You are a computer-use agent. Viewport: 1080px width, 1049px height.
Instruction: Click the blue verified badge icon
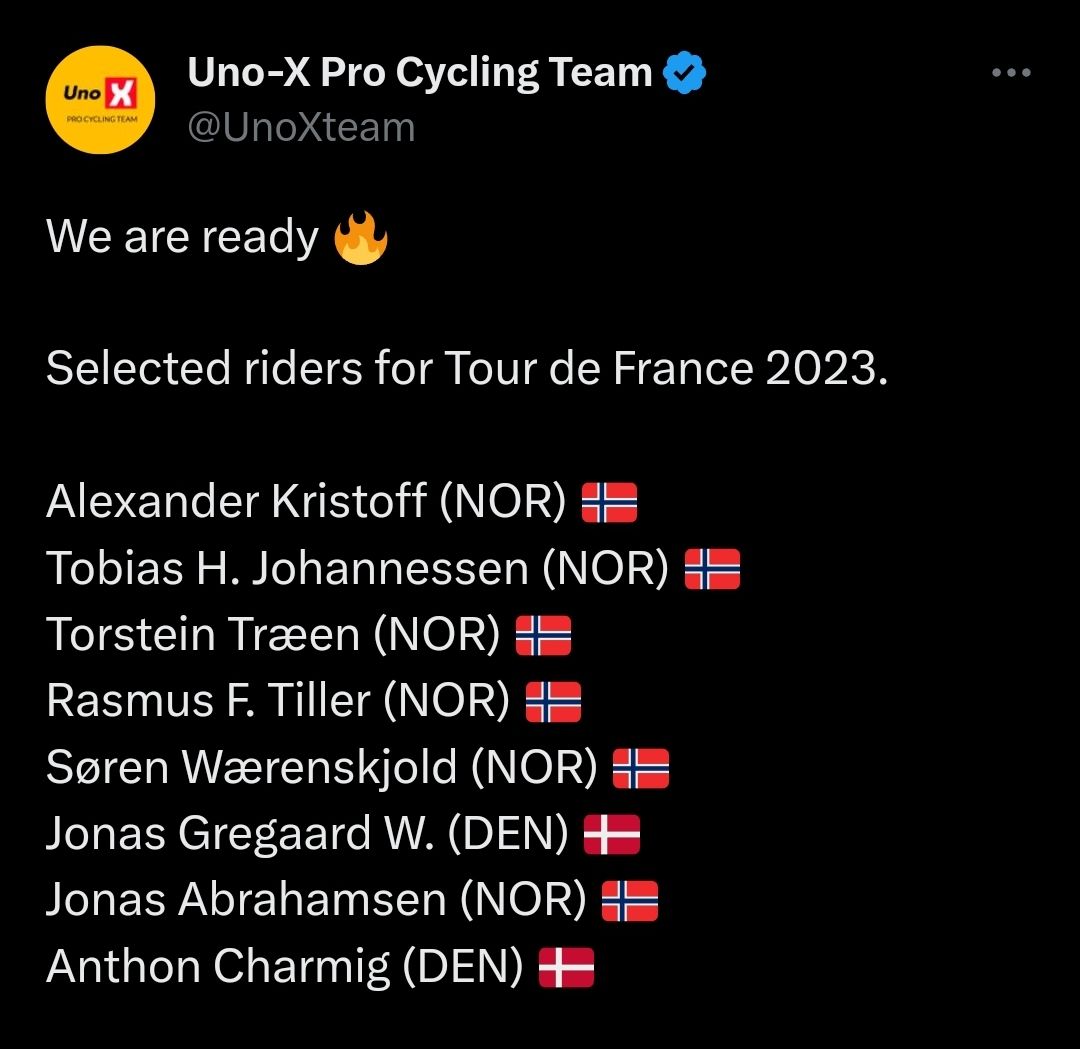tap(686, 73)
